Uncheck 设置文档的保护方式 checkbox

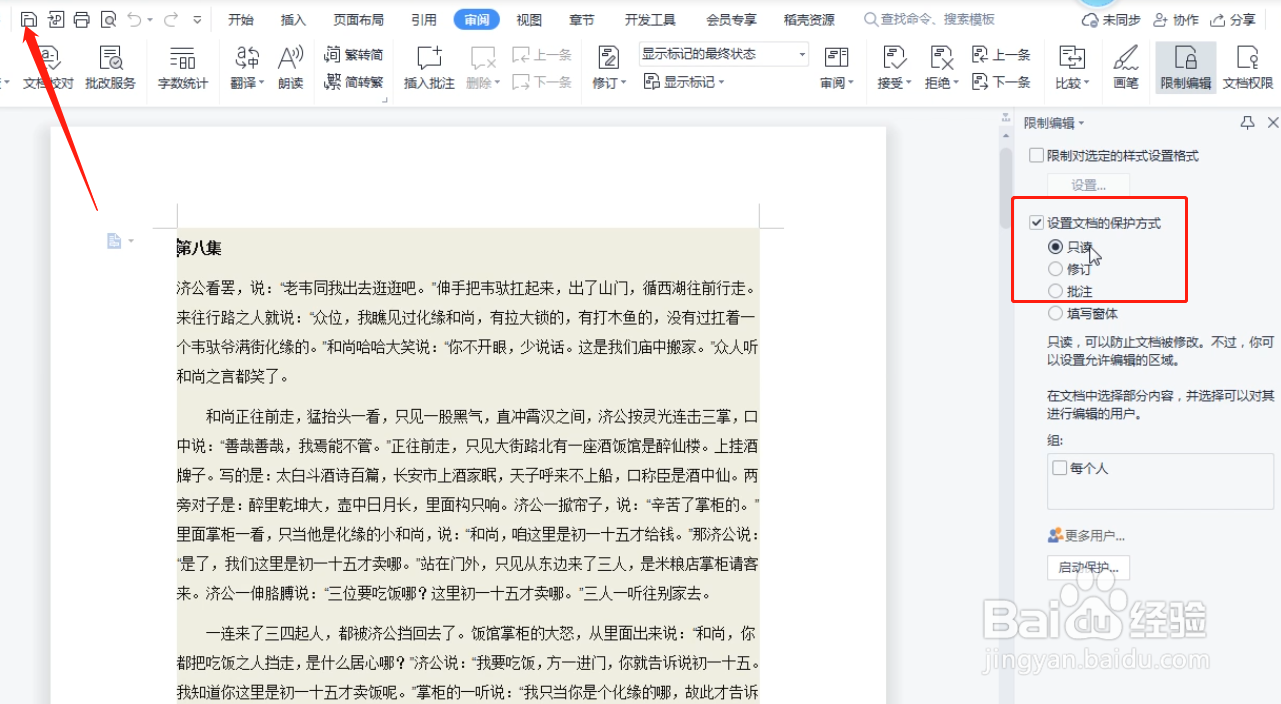[x=1036, y=223]
